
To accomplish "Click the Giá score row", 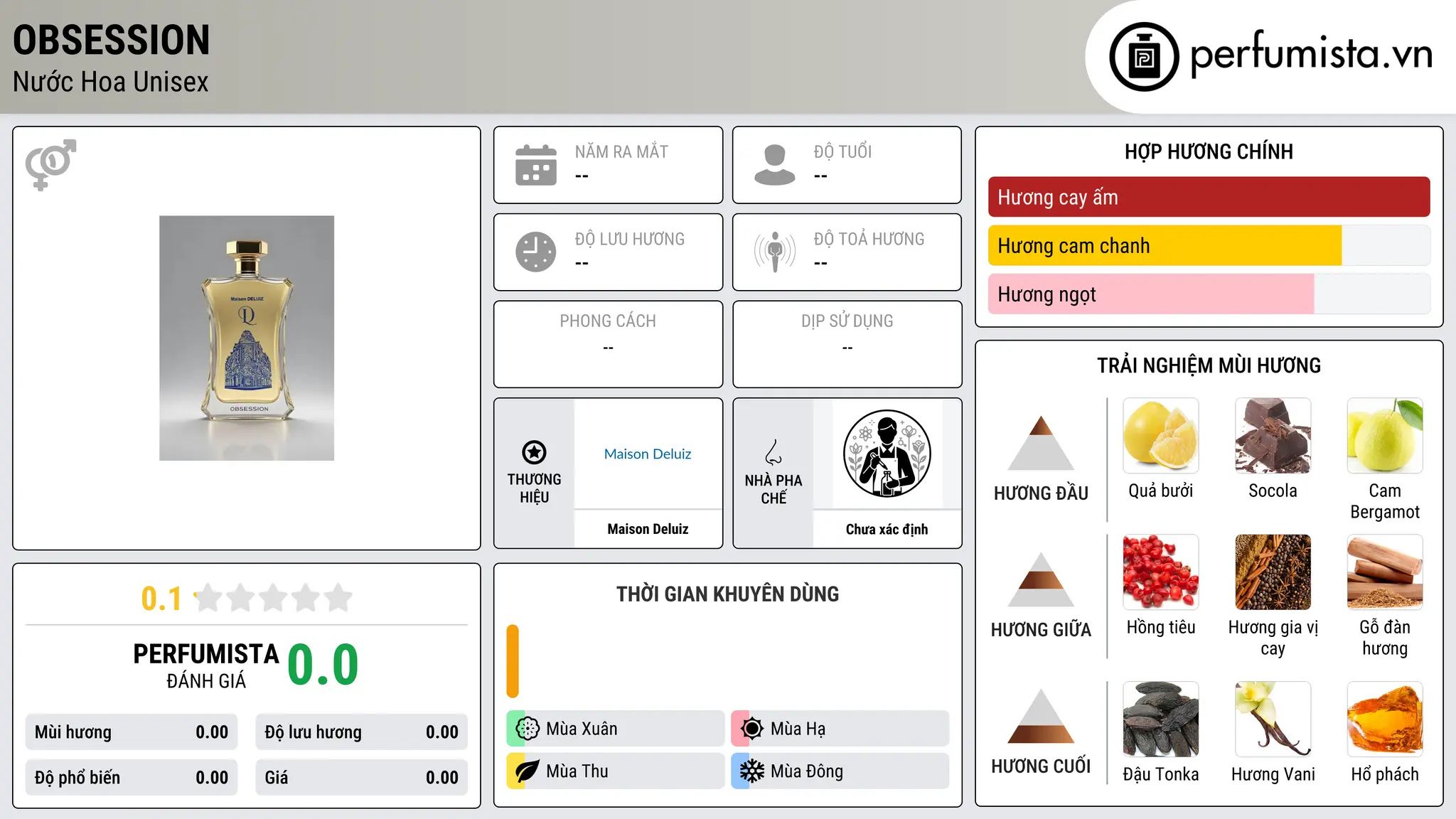I will point(361,778).
